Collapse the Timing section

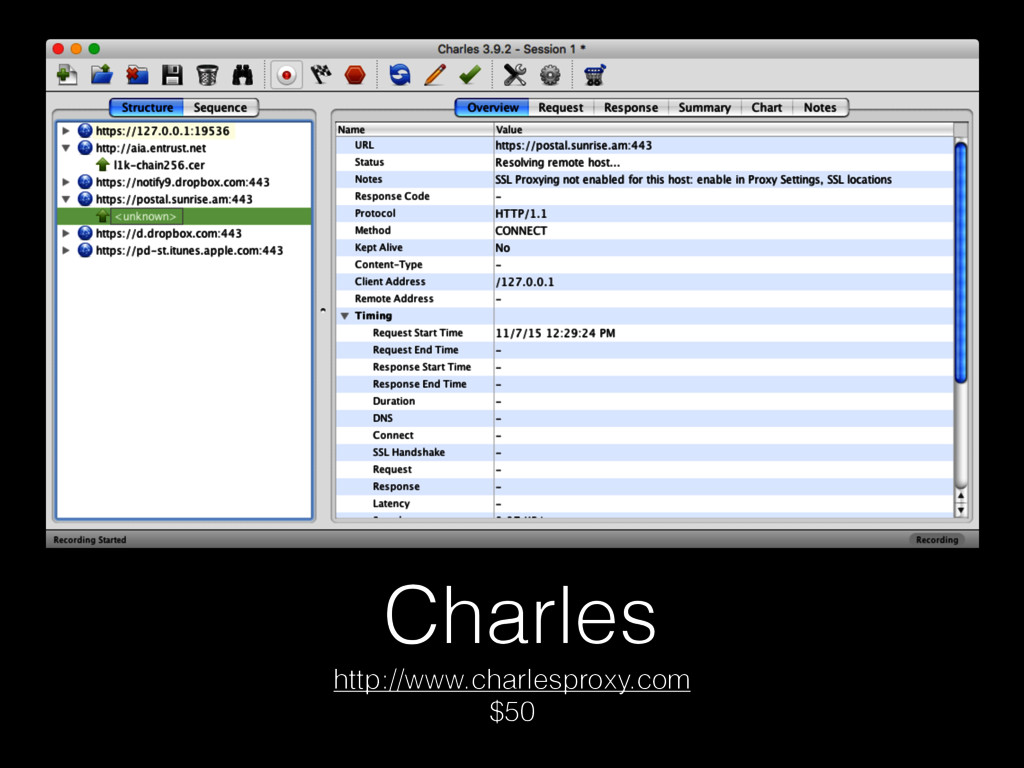[345, 316]
